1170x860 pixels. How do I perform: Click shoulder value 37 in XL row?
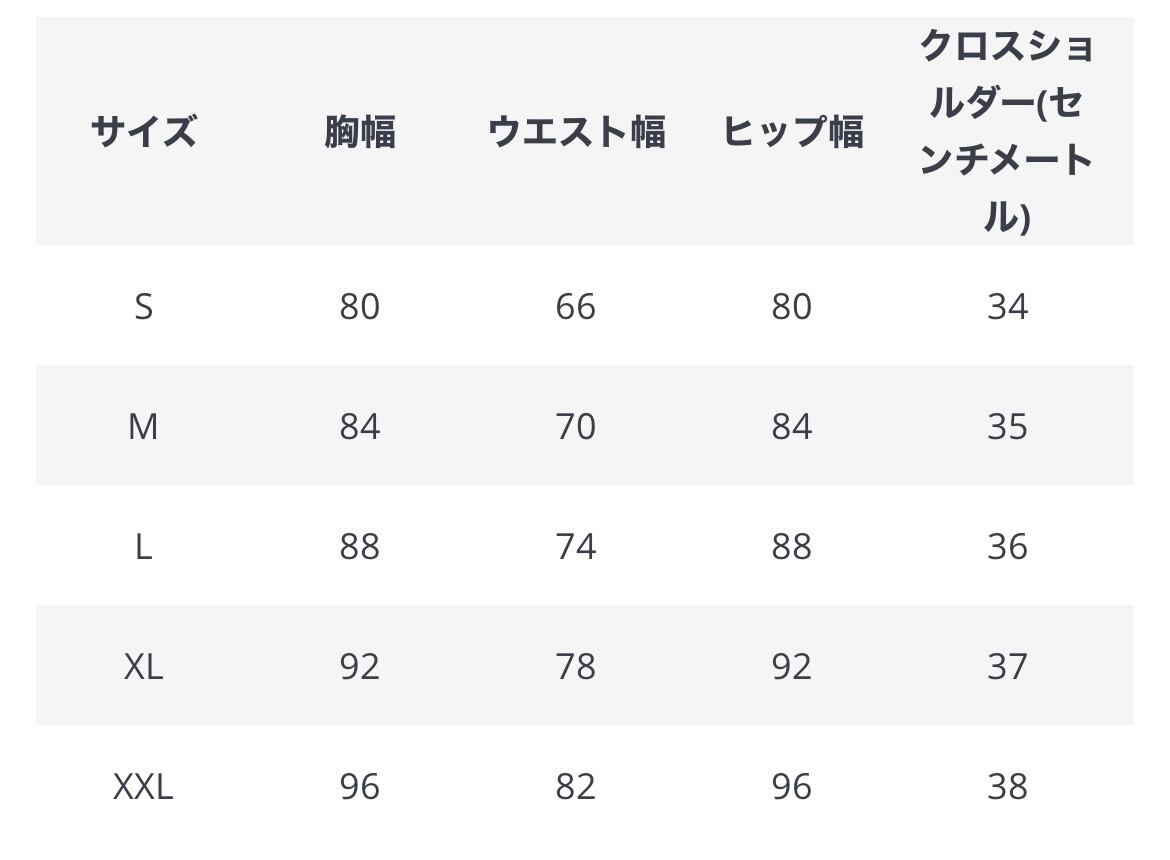[1008, 666]
